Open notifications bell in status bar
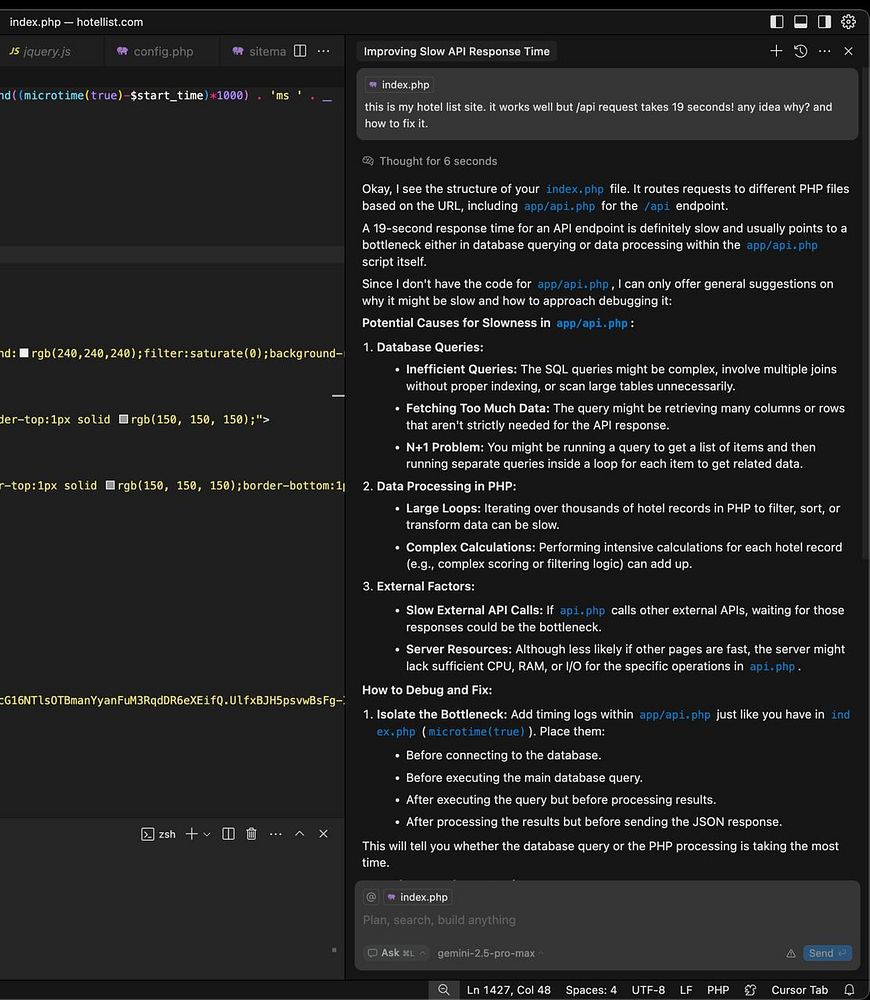The width and height of the screenshot is (870, 1000). click(849, 990)
